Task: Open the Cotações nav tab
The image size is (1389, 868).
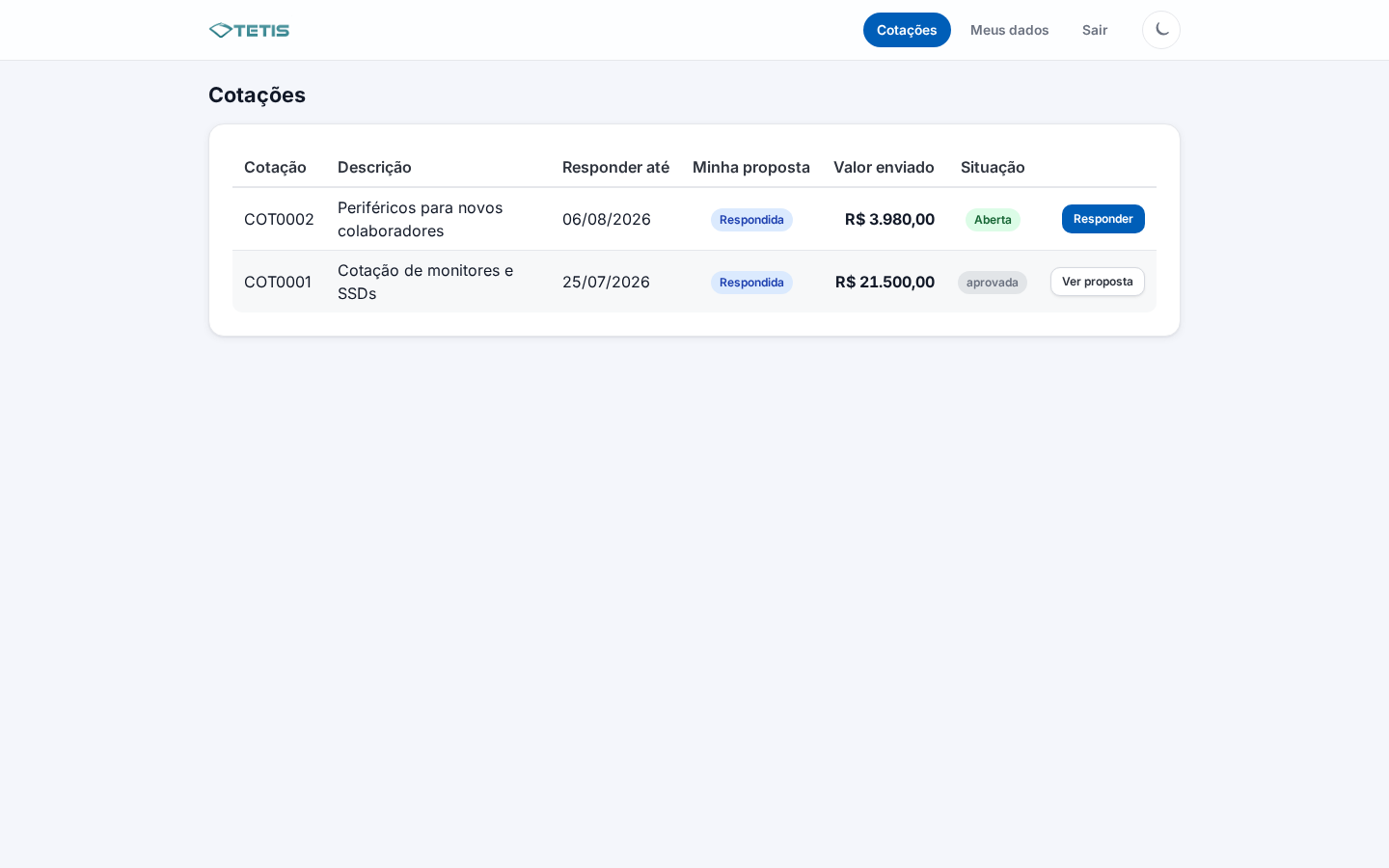Action: 907,30
